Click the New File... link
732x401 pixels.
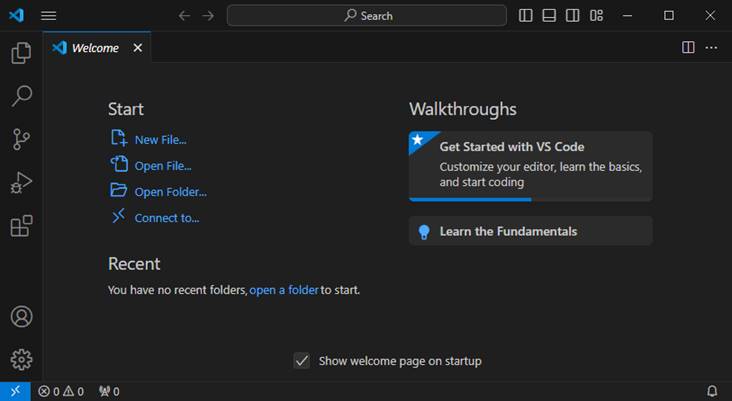[160, 140]
